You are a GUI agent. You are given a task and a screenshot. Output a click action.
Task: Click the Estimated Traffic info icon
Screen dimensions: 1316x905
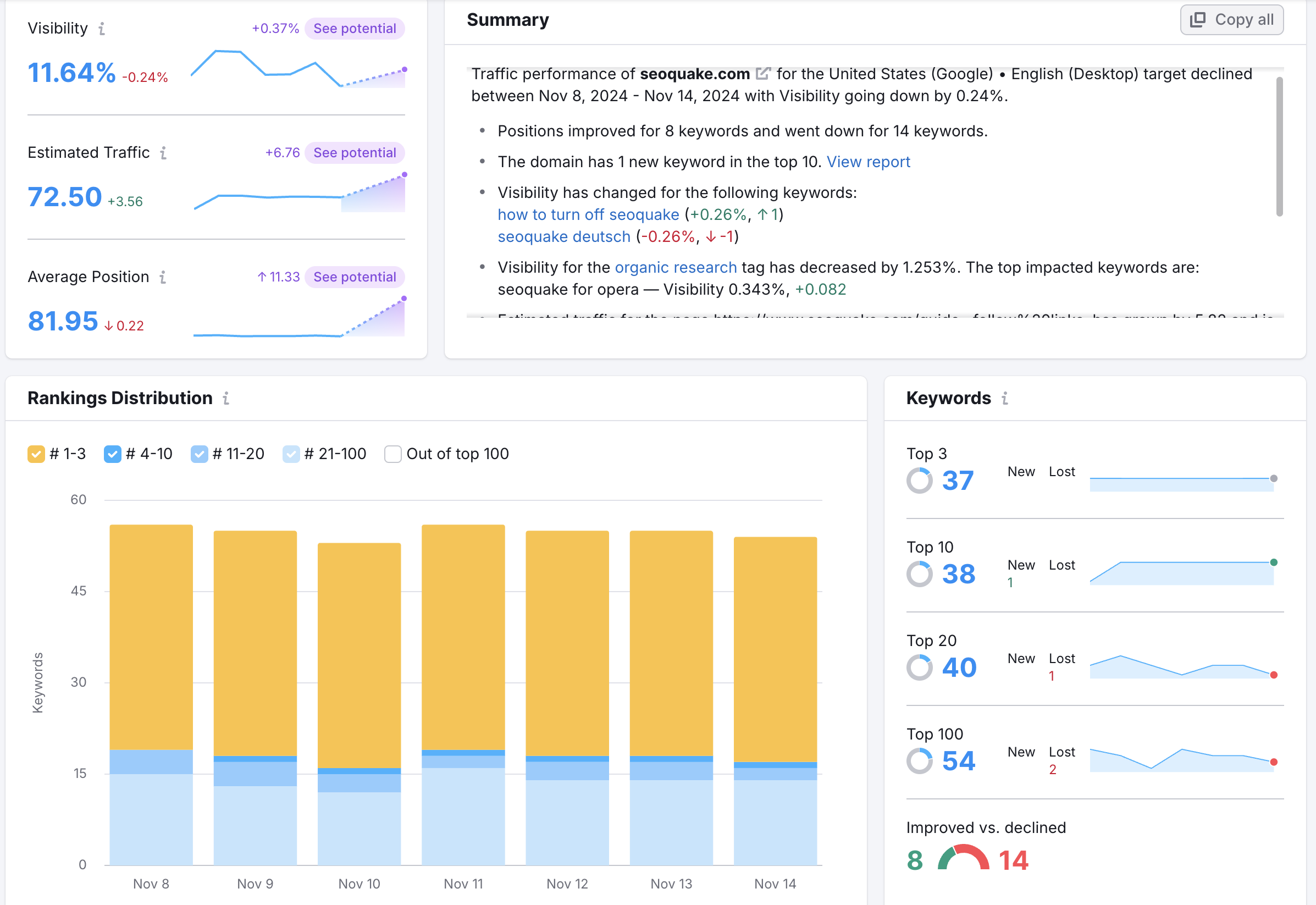(164, 152)
